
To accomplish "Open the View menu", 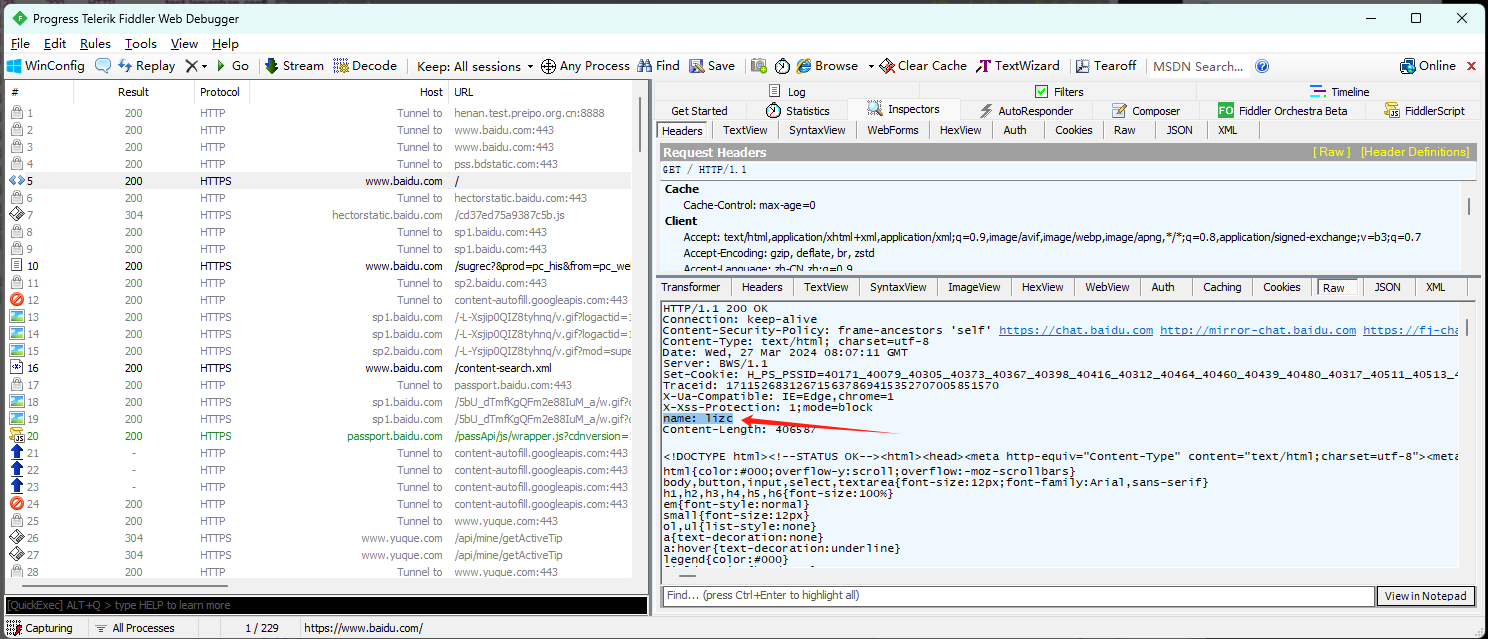I will (184, 44).
